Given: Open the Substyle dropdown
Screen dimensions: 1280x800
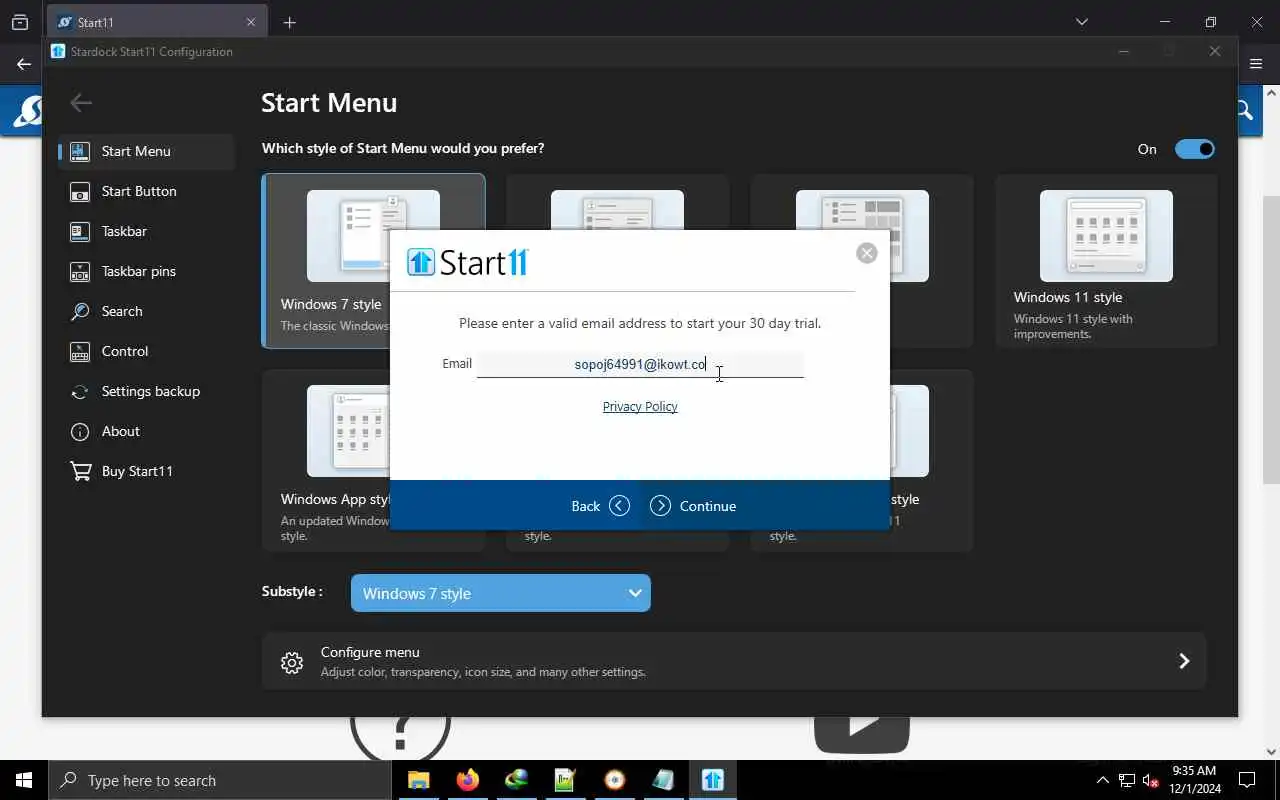Looking at the screenshot, I should tap(501, 593).
